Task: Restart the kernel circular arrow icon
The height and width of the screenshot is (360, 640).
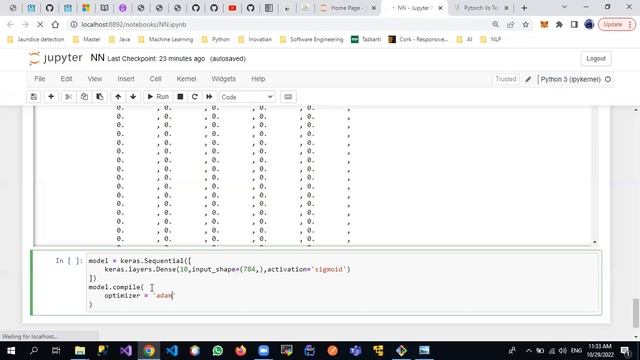Action: 195,97
